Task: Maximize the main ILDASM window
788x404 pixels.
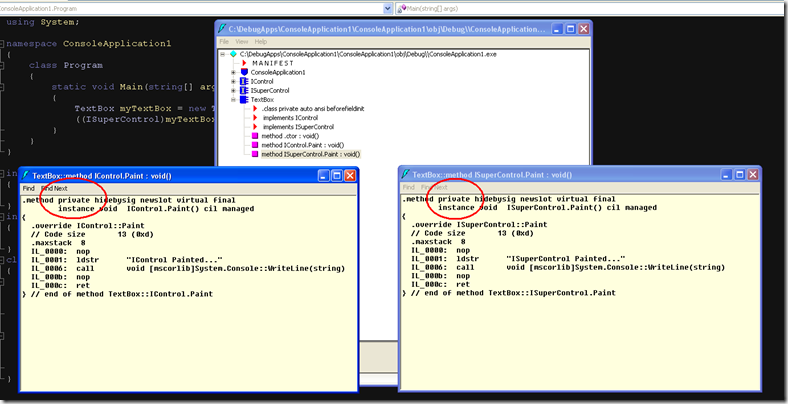Action: click(570, 29)
